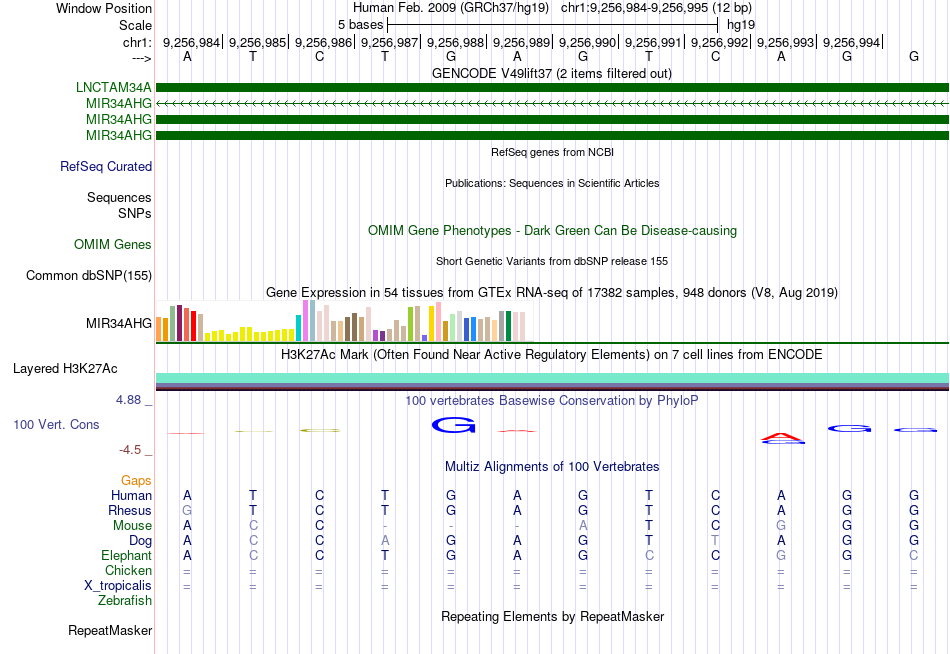Click Short Genetic Variants from dbSNP title
Viewport: 950px width, 654px height.
pos(552,261)
